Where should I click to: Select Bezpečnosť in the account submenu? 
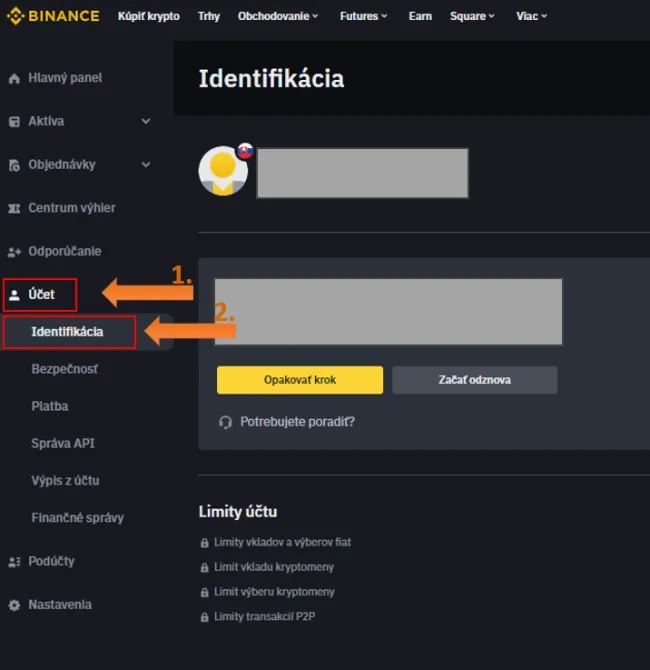click(65, 369)
